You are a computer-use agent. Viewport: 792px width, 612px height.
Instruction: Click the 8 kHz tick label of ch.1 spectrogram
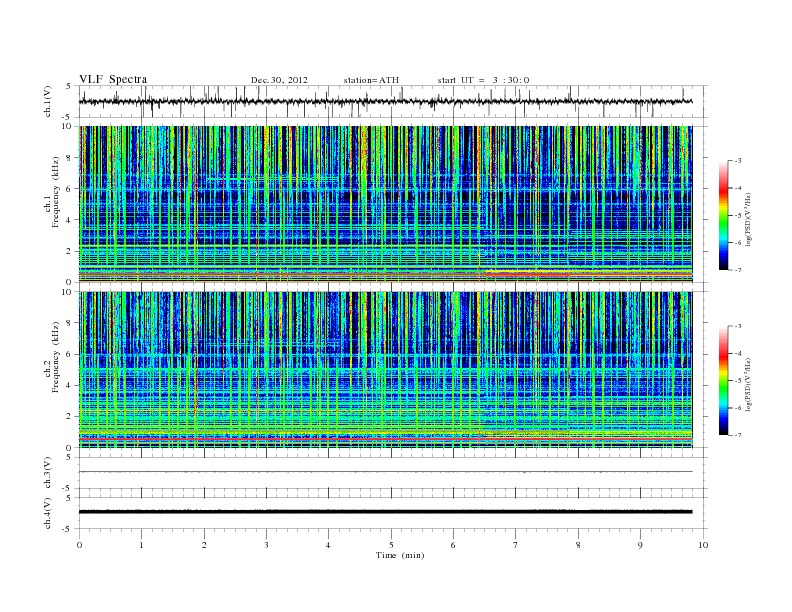pos(69,158)
